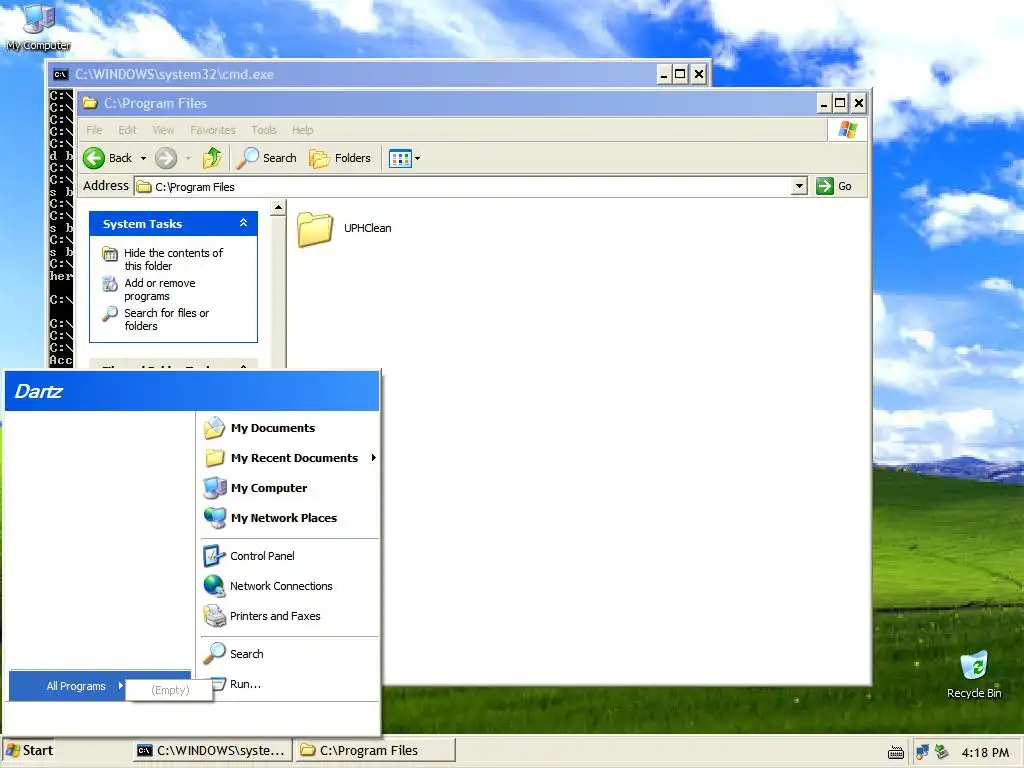This screenshot has height=768, width=1024.
Task: Open the Views icon menu
Action: coord(400,158)
